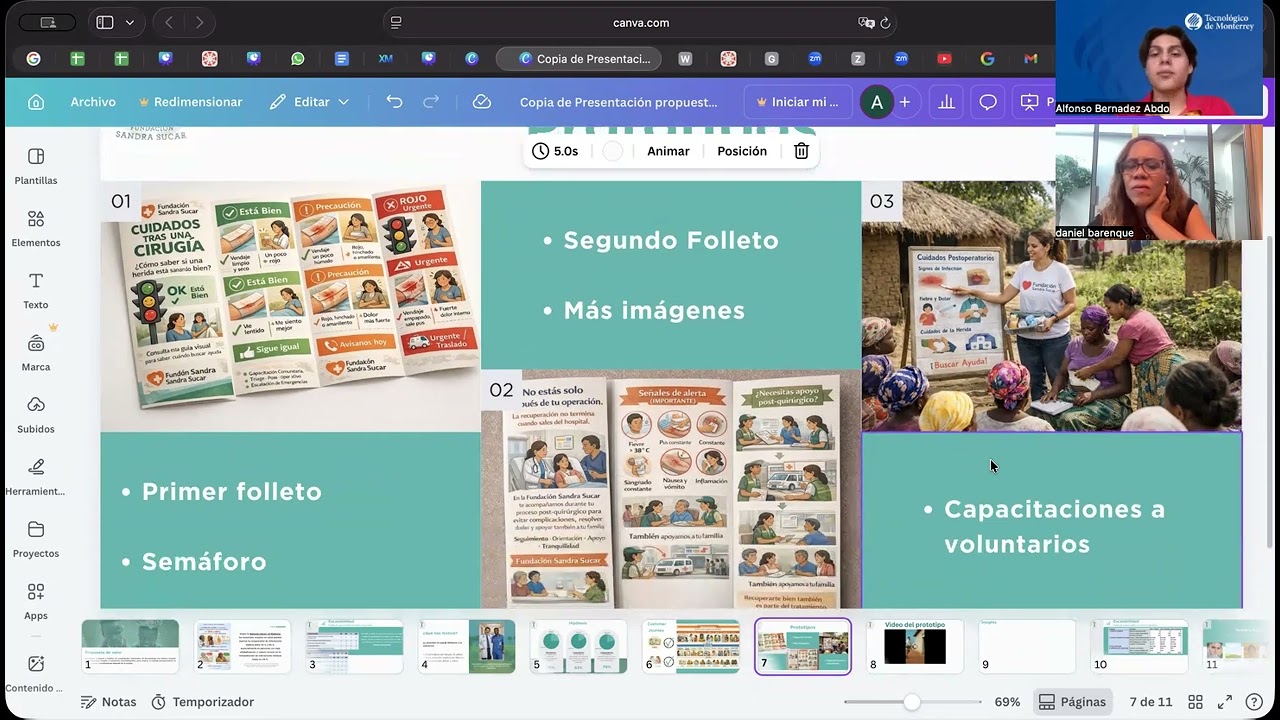Screen dimensions: 1280x720
Task: Select page 10 thumbnail
Action: (1138, 646)
